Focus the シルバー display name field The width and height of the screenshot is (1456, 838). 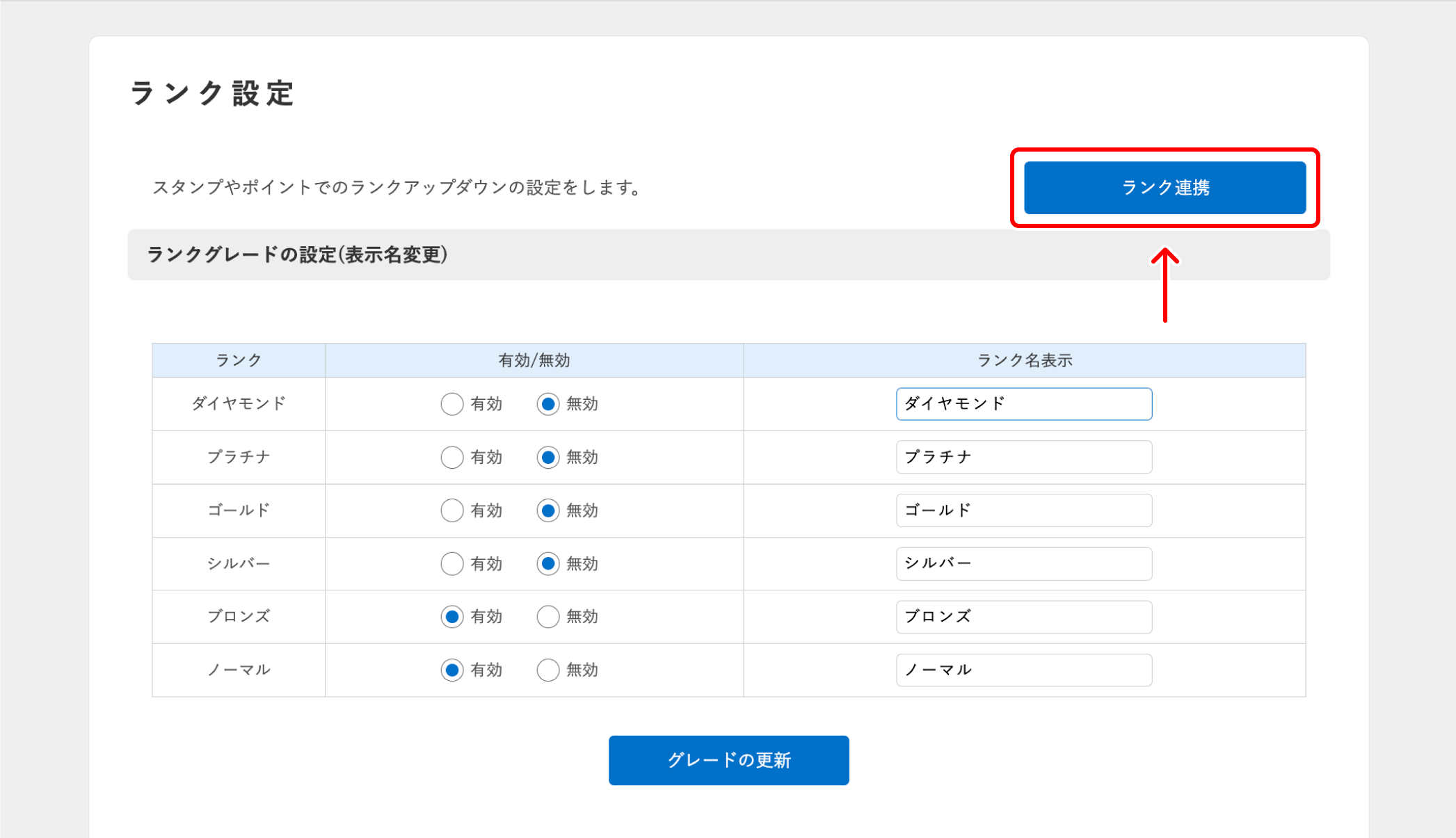pyautogui.click(x=1023, y=564)
